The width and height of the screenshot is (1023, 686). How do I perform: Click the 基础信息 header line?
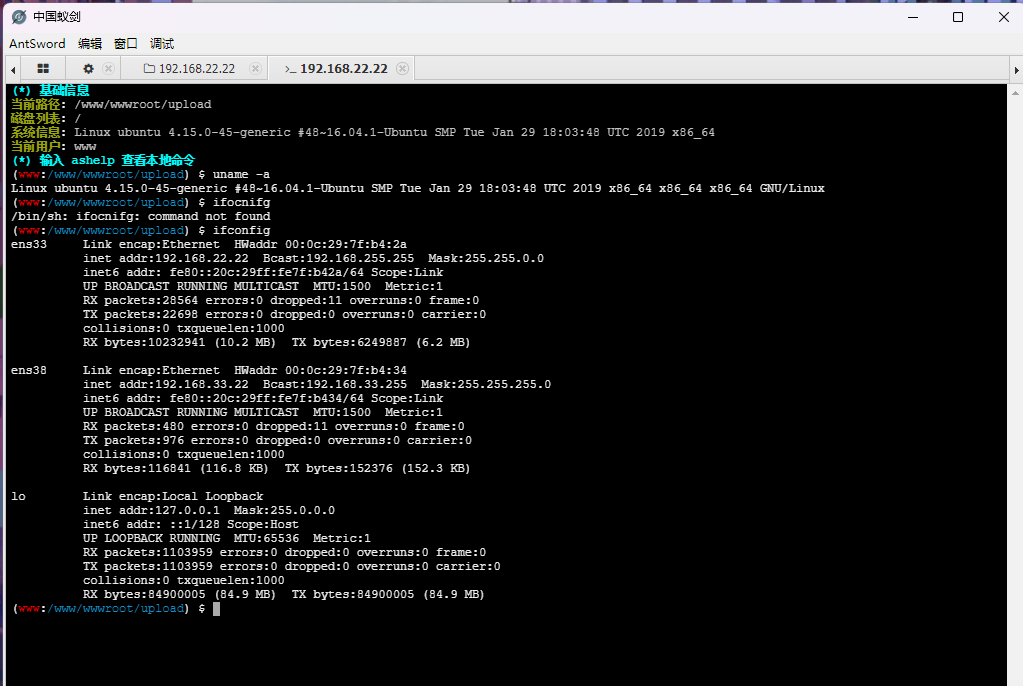click(x=50, y=90)
